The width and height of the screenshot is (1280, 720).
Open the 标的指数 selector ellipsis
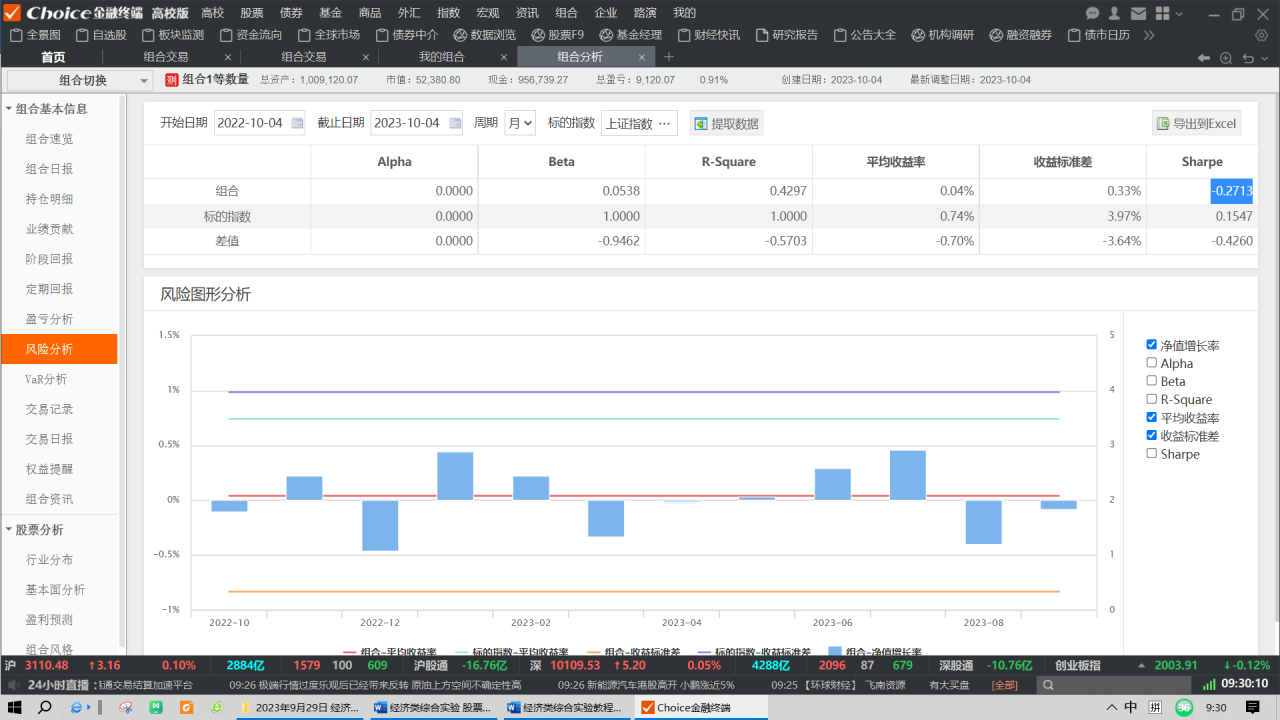[665, 123]
